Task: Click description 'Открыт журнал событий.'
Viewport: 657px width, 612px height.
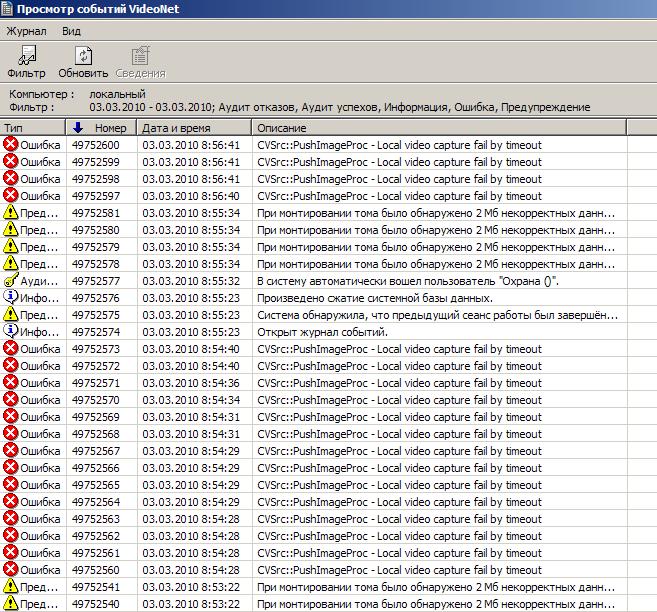Action: [x=322, y=332]
